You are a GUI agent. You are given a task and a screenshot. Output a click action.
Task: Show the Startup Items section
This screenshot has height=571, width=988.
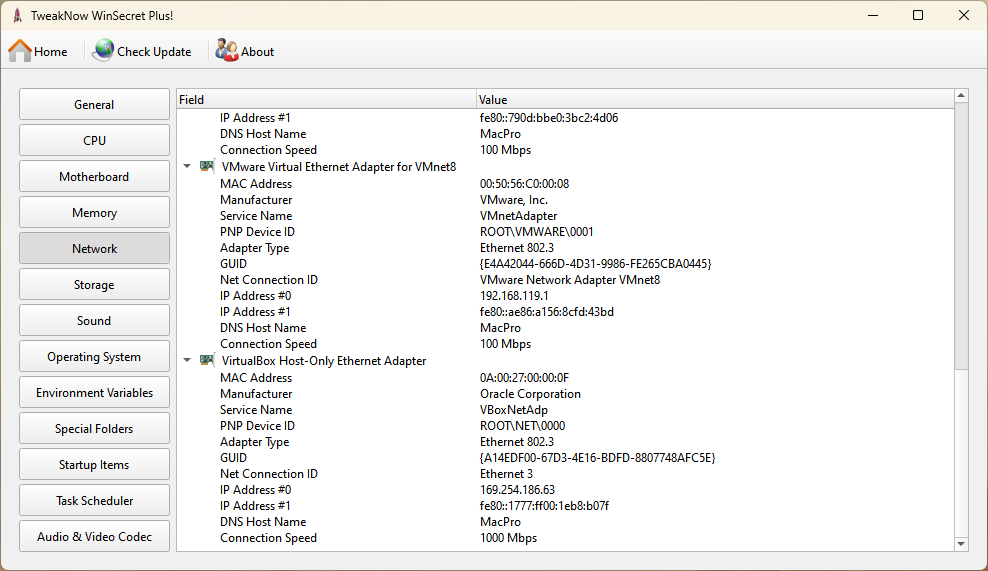(95, 464)
